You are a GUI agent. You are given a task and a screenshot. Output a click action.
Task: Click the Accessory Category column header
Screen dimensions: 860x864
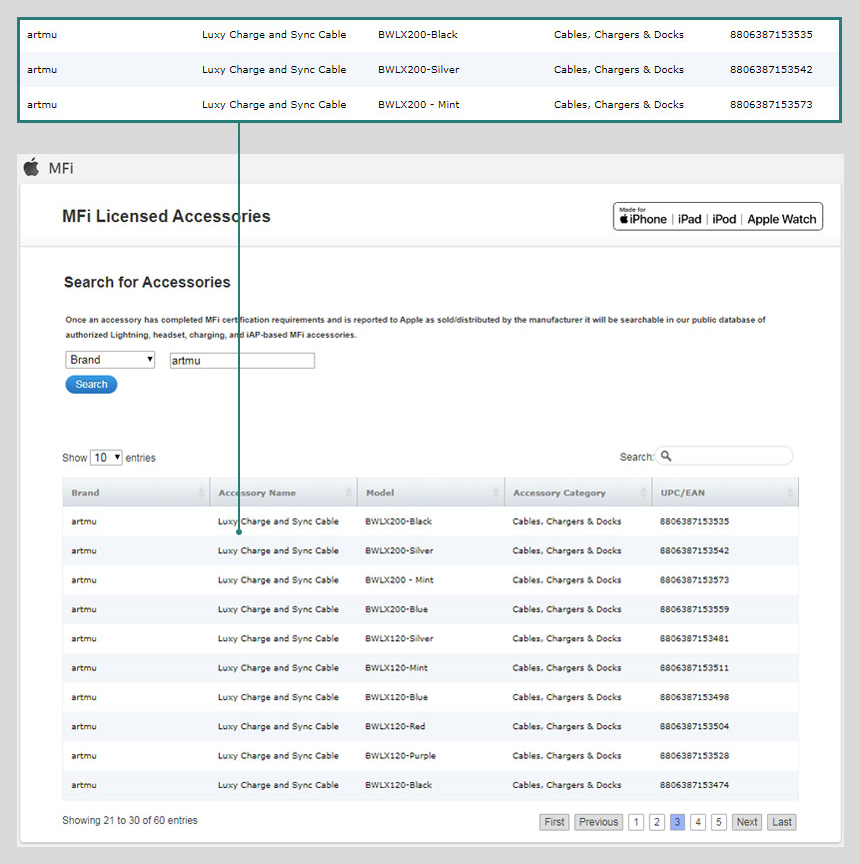pos(578,493)
